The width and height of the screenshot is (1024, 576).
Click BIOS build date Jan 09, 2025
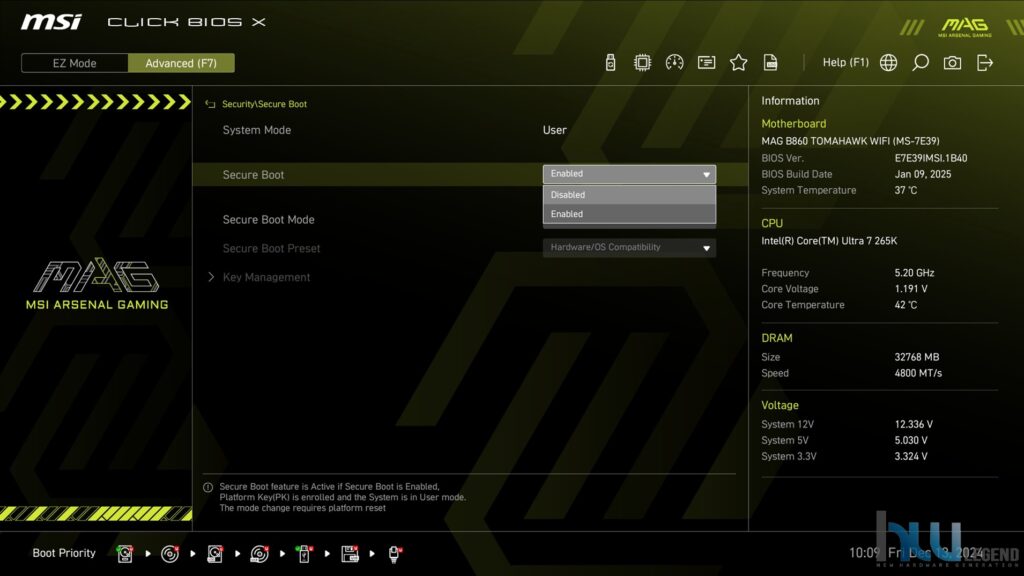(x=923, y=174)
